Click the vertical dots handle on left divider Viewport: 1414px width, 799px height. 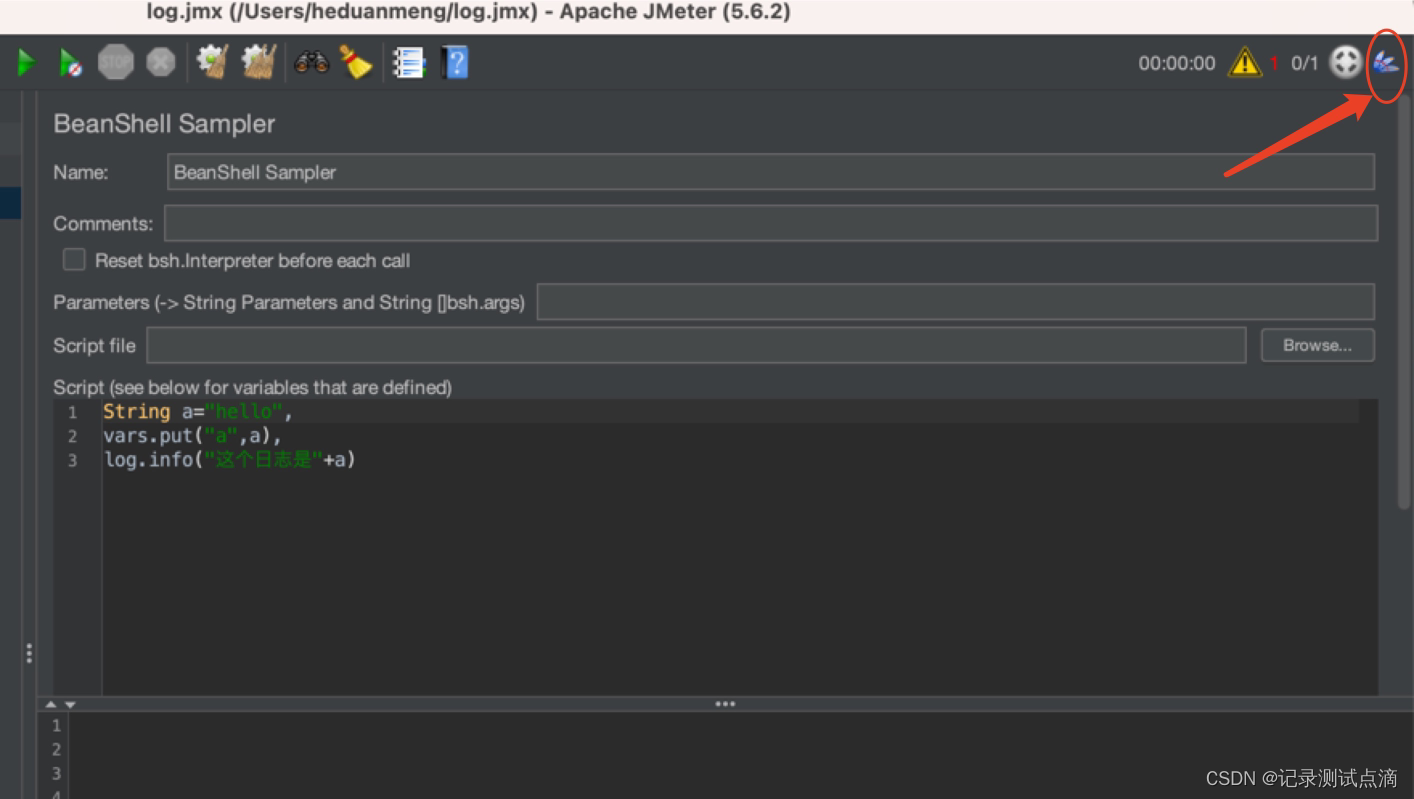[29, 653]
